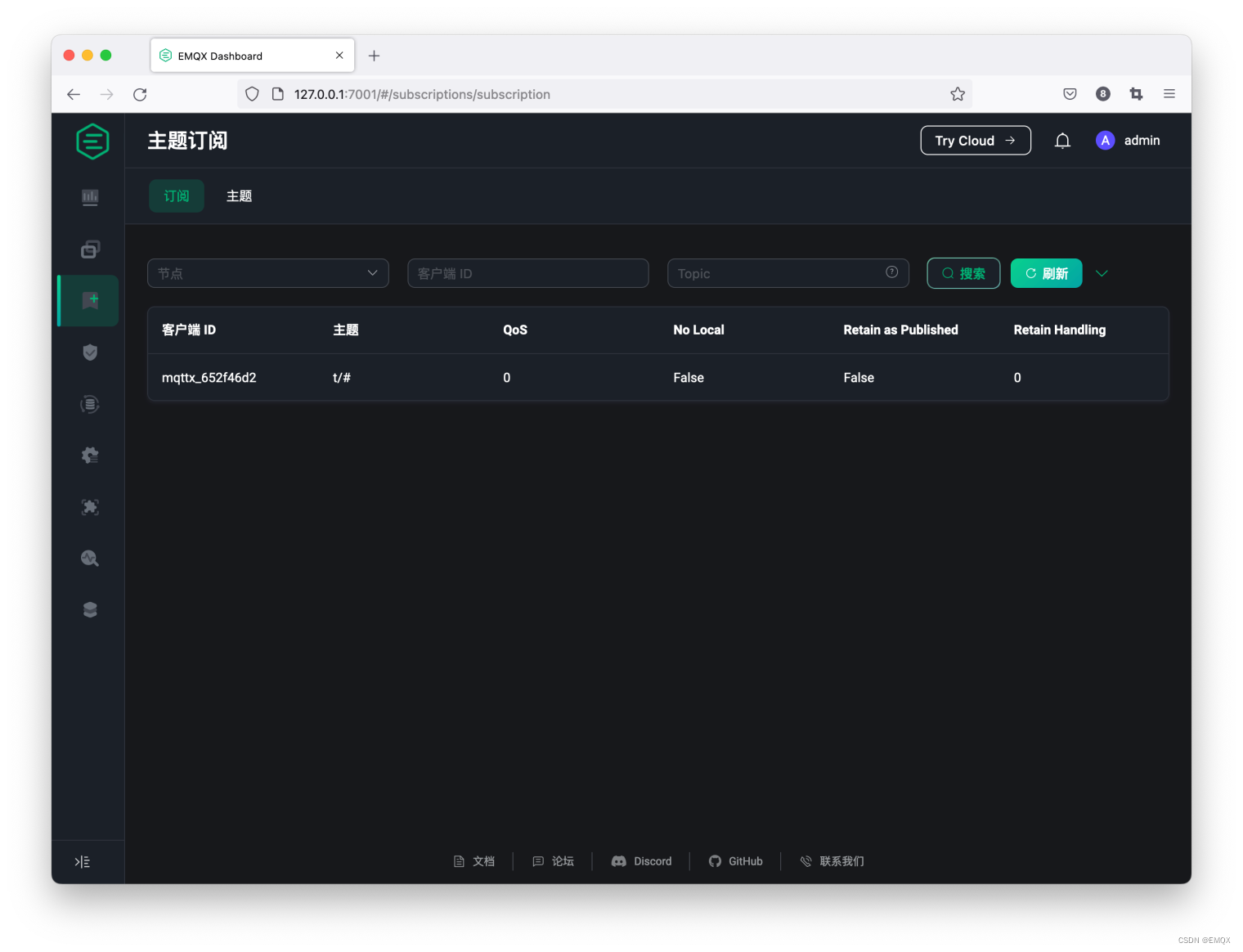Open the admin user menu

(1129, 140)
